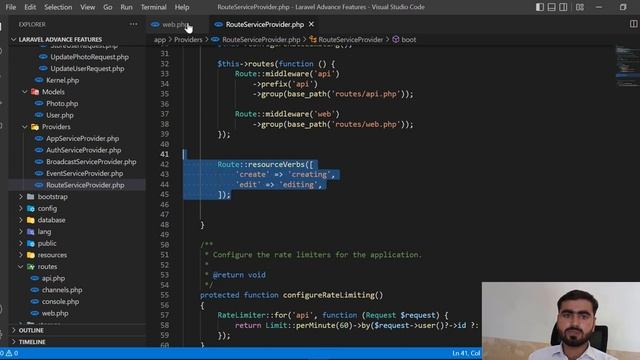The width and height of the screenshot is (640, 360).
Task: Toggle bottom panel layout icon
Action: coord(551,7)
